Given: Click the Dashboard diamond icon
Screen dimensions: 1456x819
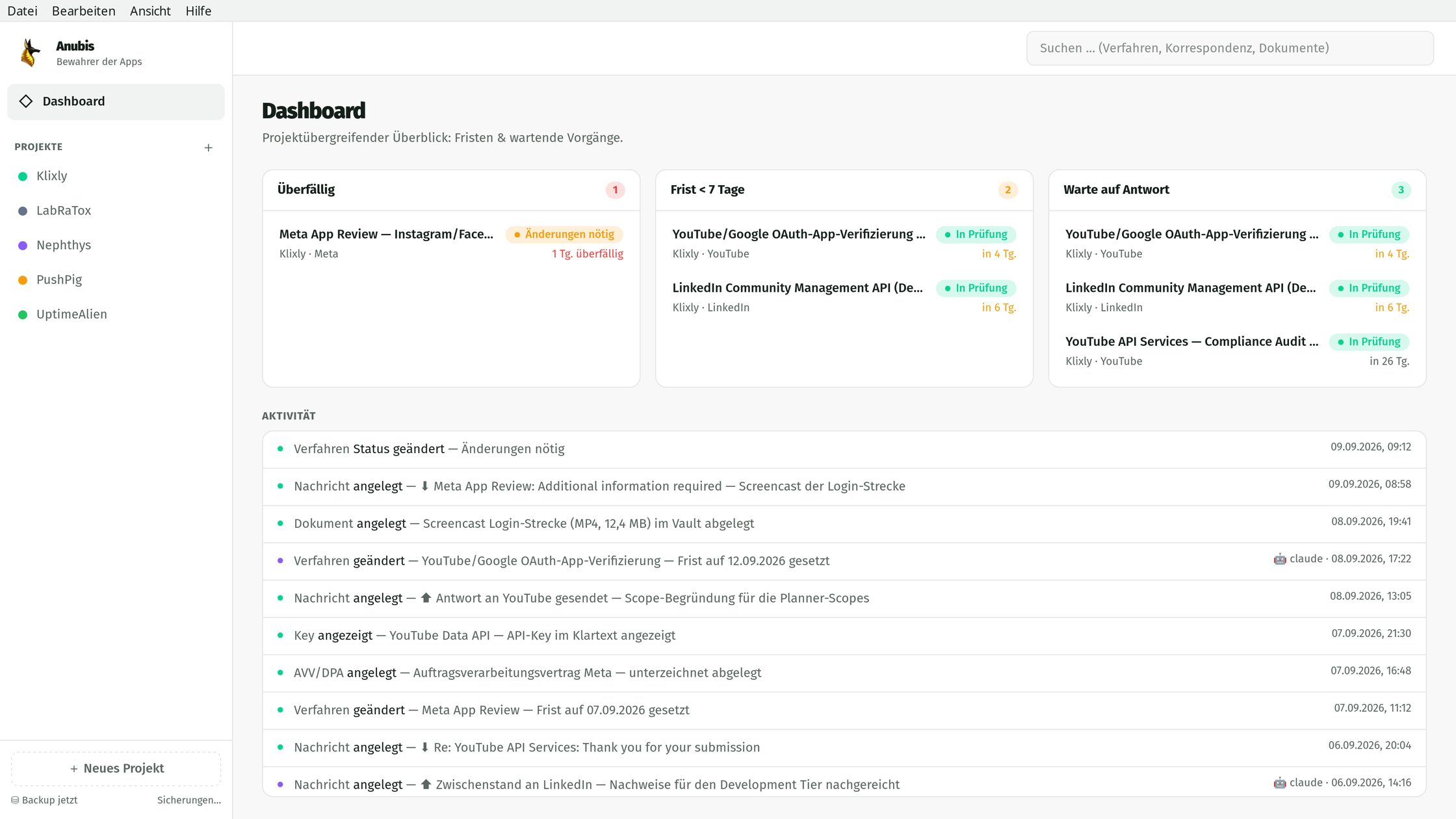Looking at the screenshot, I should 26,101.
